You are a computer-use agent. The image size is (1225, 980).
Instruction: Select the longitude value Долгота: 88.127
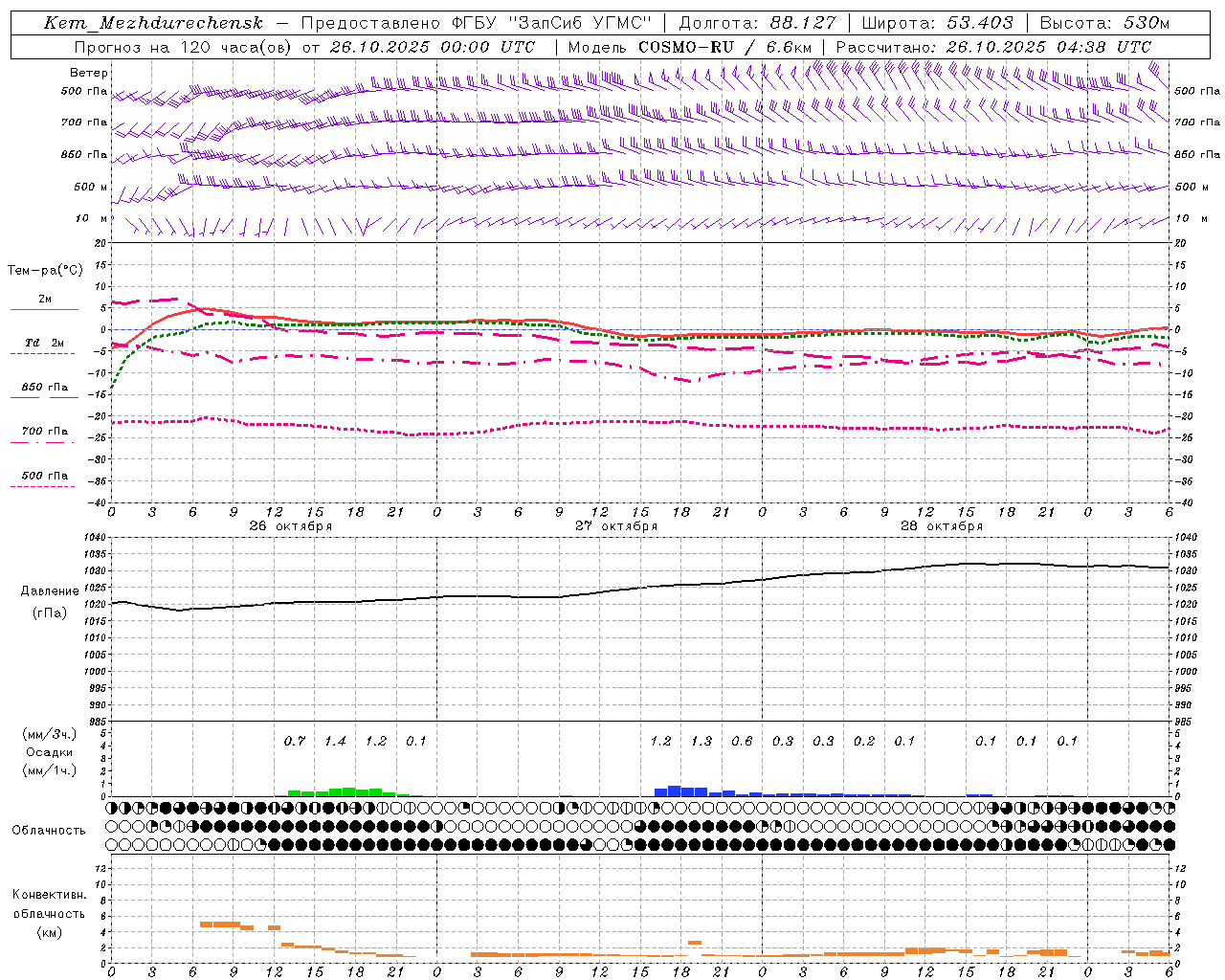click(757, 23)
